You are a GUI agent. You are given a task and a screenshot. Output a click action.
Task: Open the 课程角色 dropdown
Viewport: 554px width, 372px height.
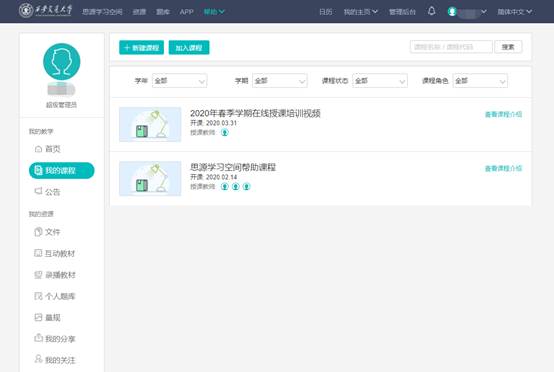[480, 81]
